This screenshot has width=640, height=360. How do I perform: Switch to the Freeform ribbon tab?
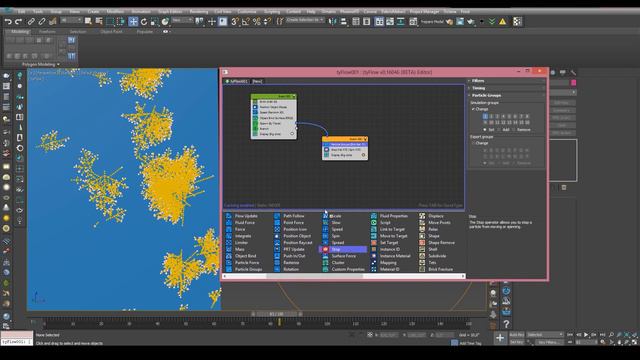[47, 31]
